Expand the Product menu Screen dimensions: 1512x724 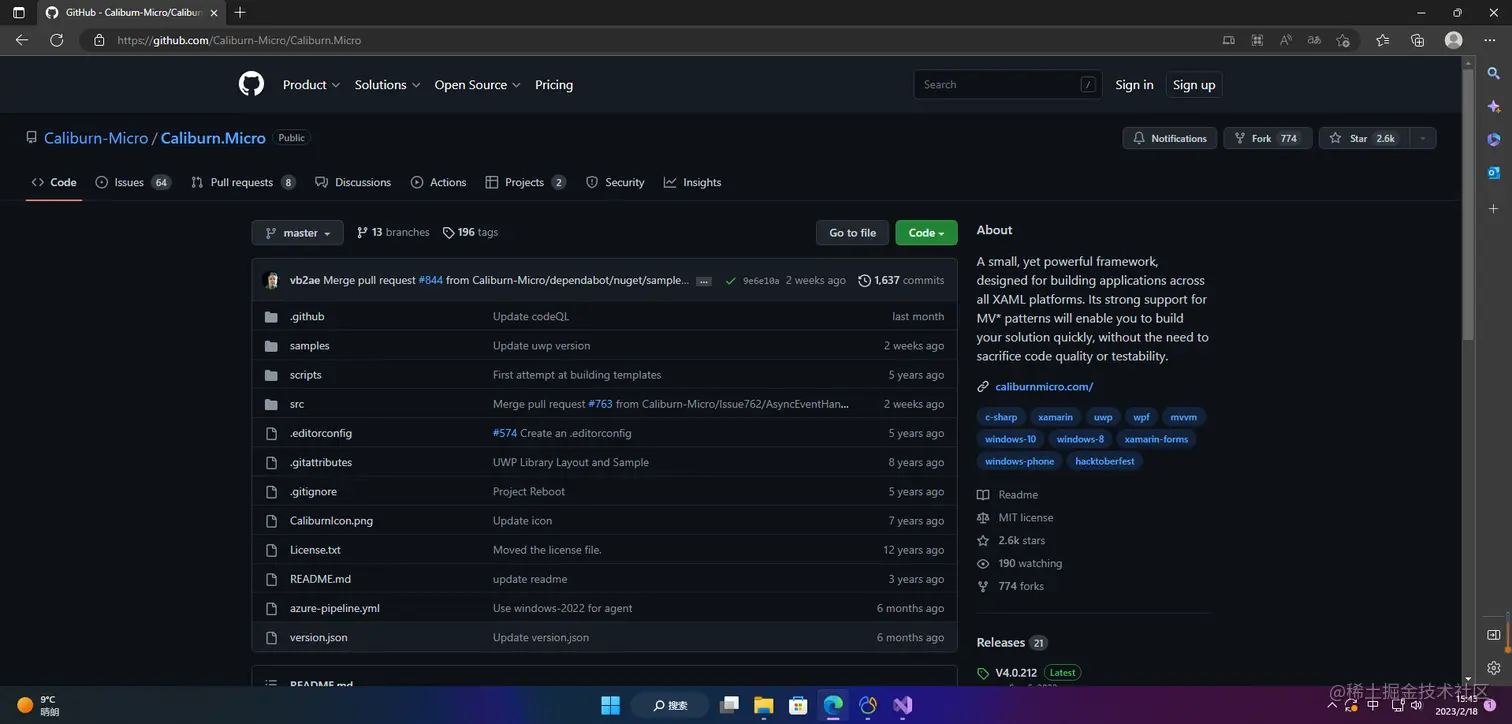(311, 85)
